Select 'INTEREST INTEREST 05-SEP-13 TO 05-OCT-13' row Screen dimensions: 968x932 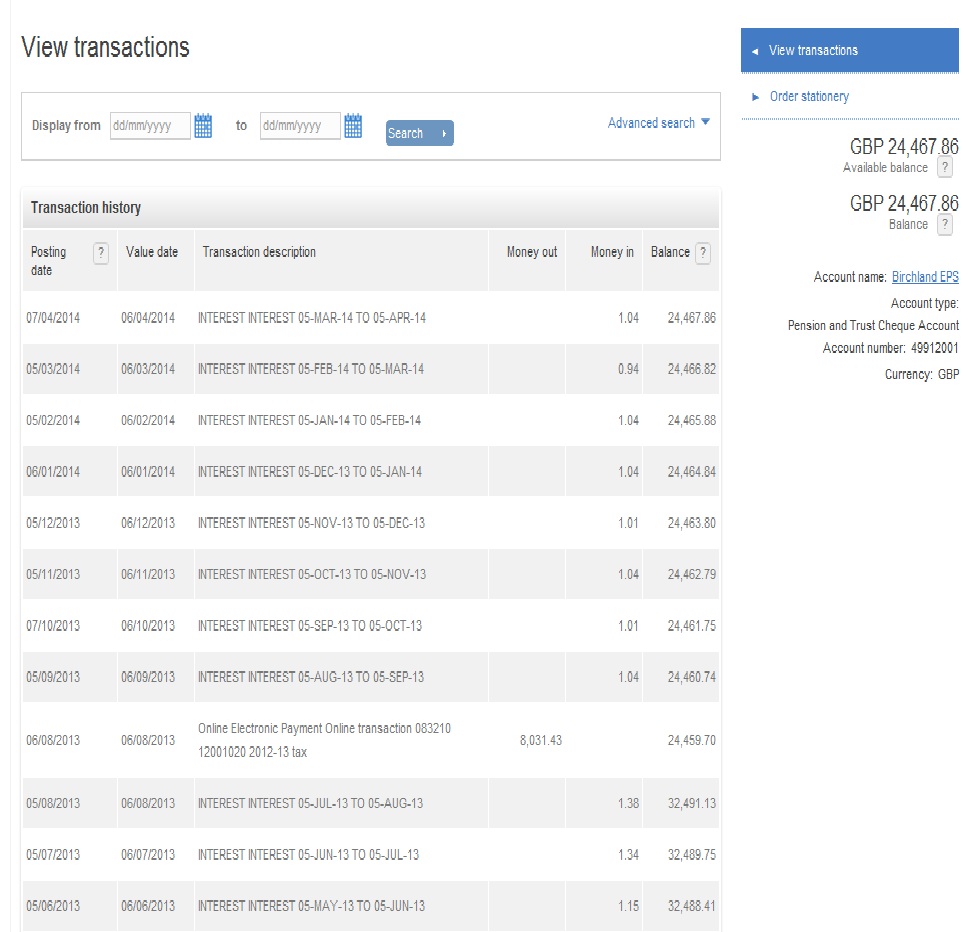pos(370,626)
